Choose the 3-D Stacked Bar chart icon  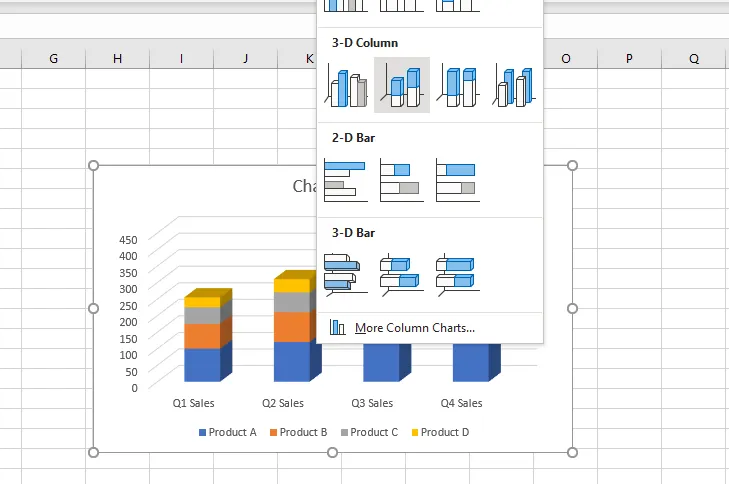point(402,273)
